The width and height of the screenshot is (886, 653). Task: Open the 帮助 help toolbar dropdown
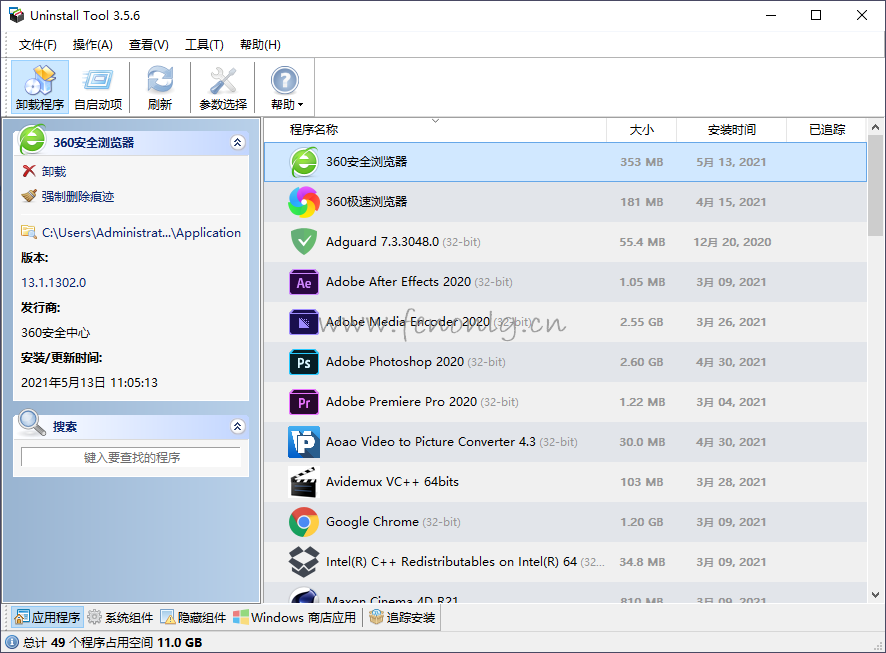point(286,87)
